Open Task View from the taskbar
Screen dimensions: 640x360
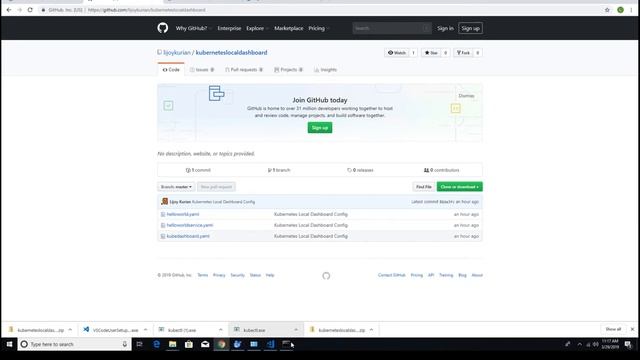point(139,344)
